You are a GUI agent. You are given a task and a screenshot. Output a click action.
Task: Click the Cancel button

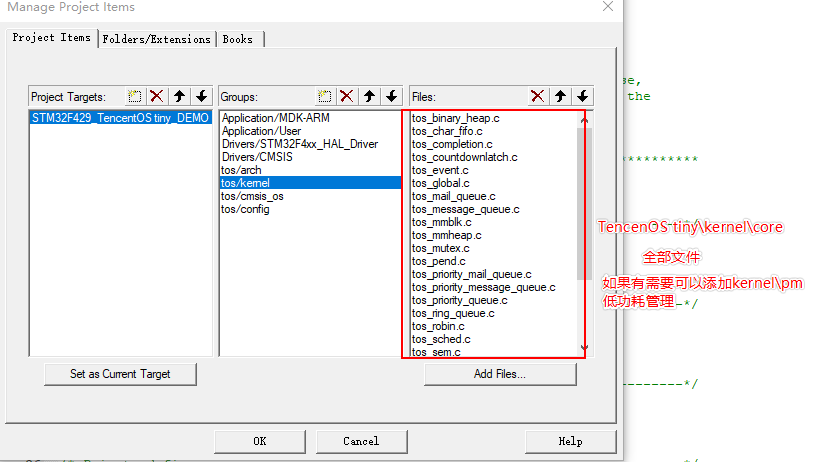361,441
